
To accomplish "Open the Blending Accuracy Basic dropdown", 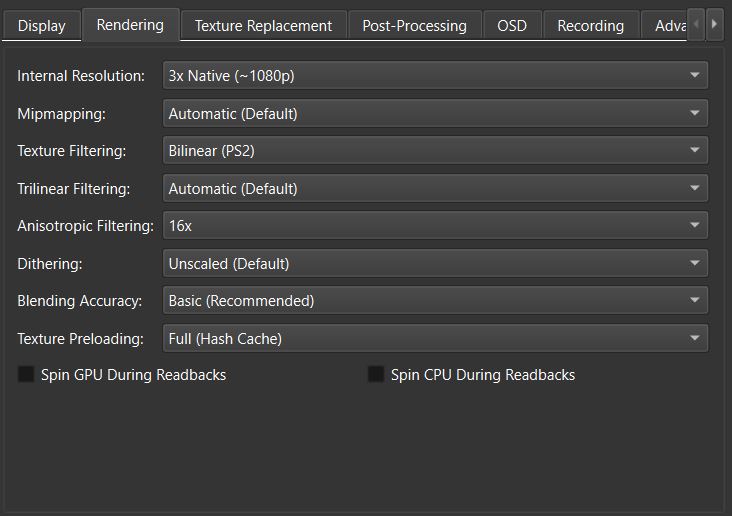I will [435, 301].
